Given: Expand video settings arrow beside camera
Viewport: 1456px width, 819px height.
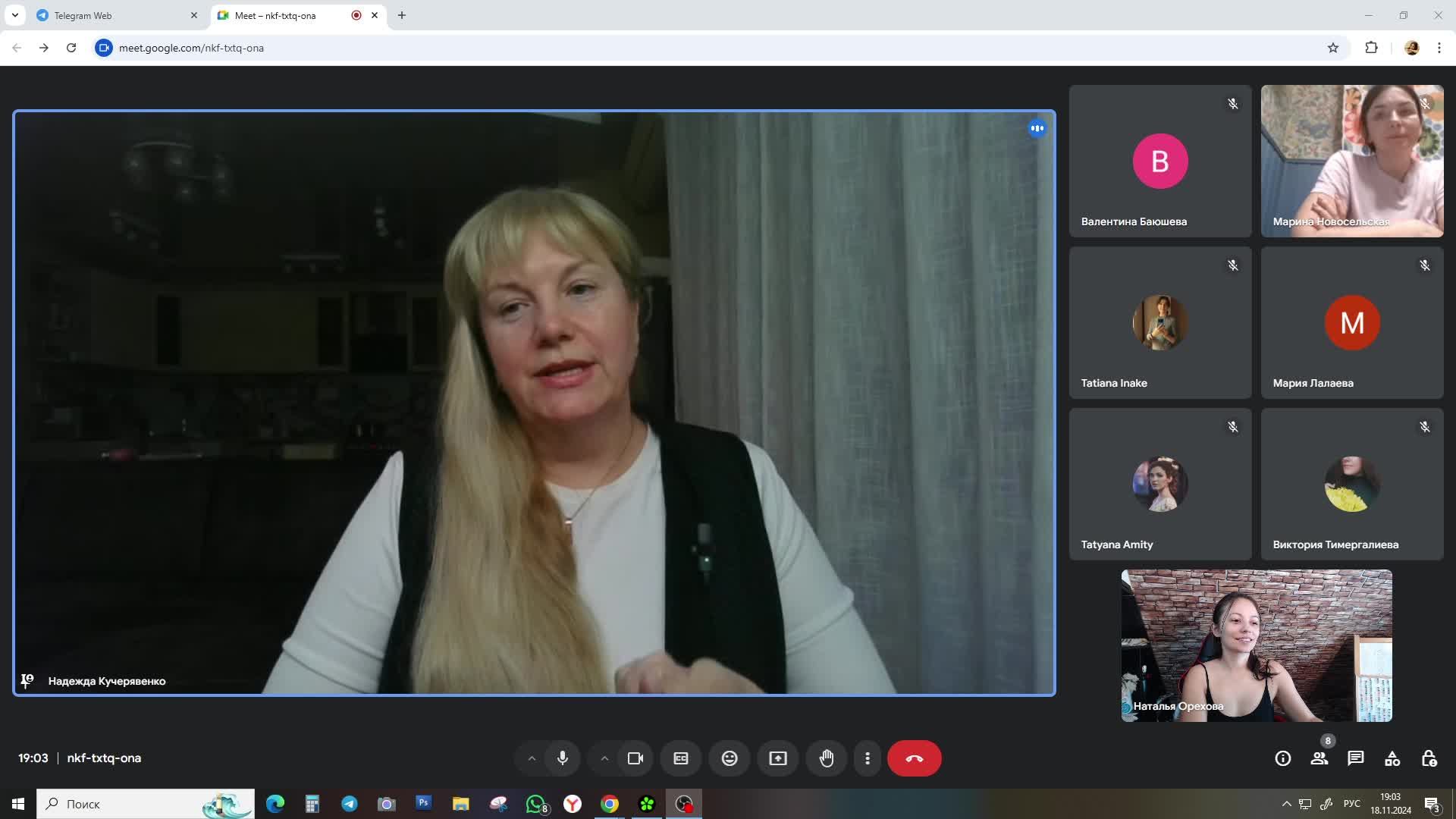Looking at the screenshot, I should pyautogui.click(x=604, y=758).
